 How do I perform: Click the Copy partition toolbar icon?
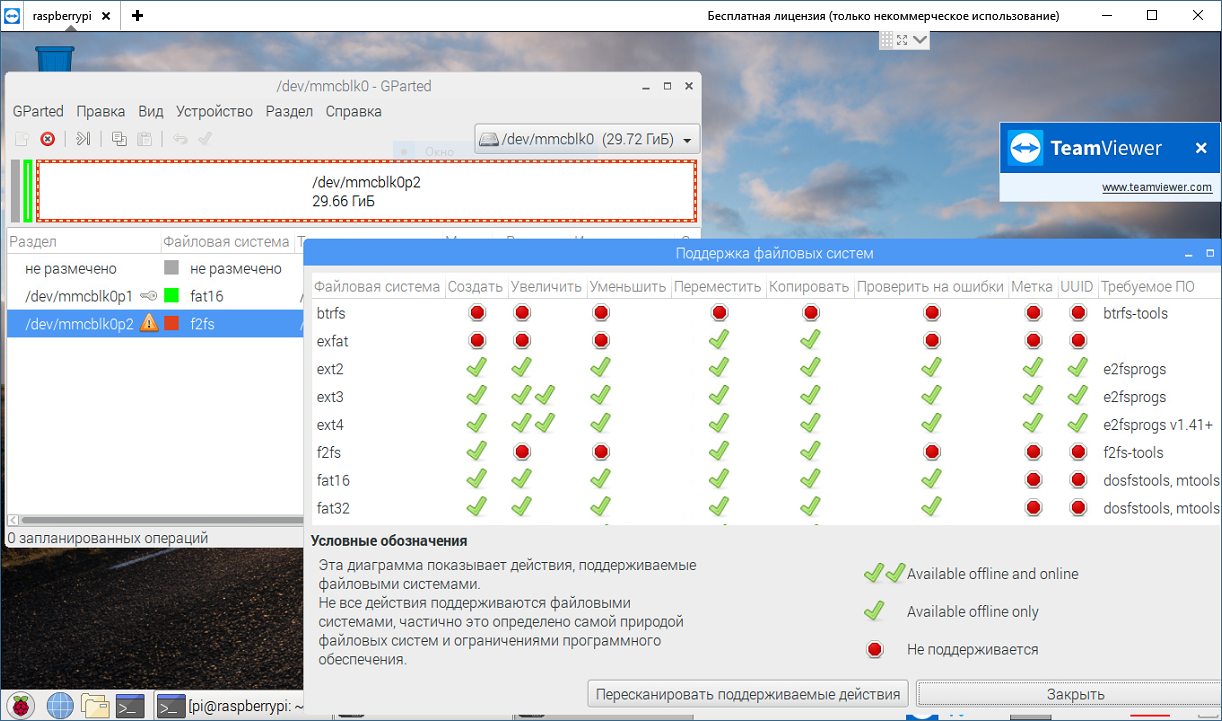click(x=119, y=139)
